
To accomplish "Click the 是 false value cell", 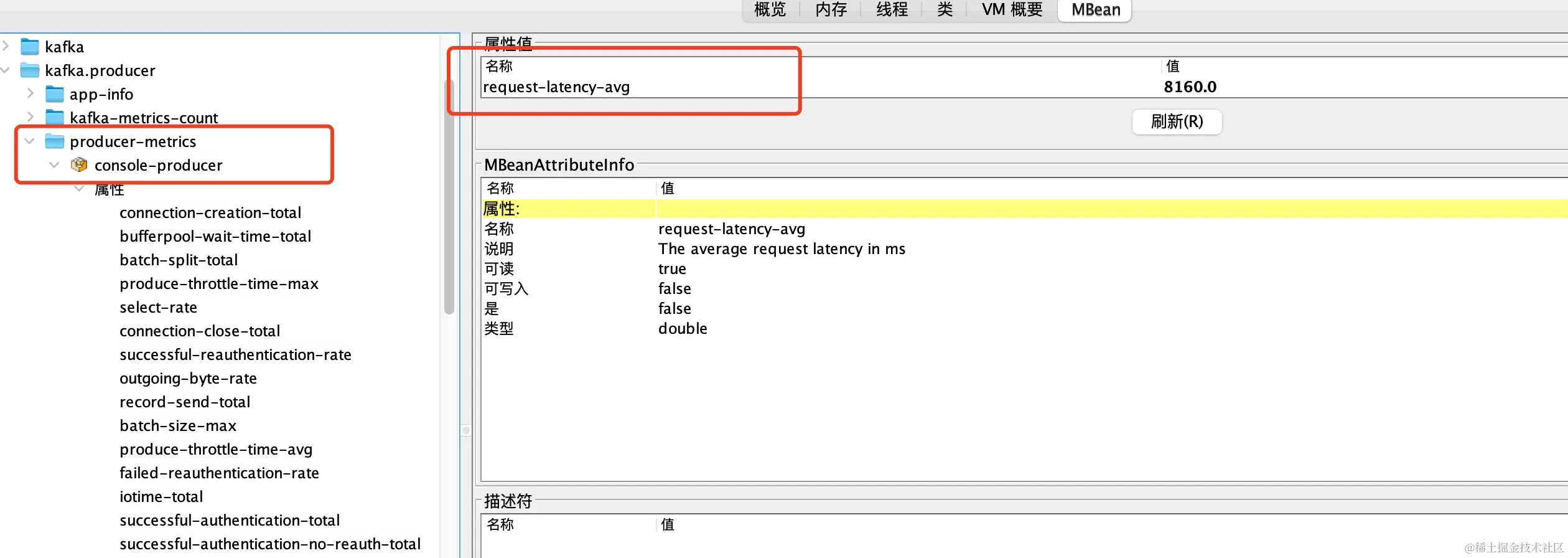I will (x=674, y=309).
